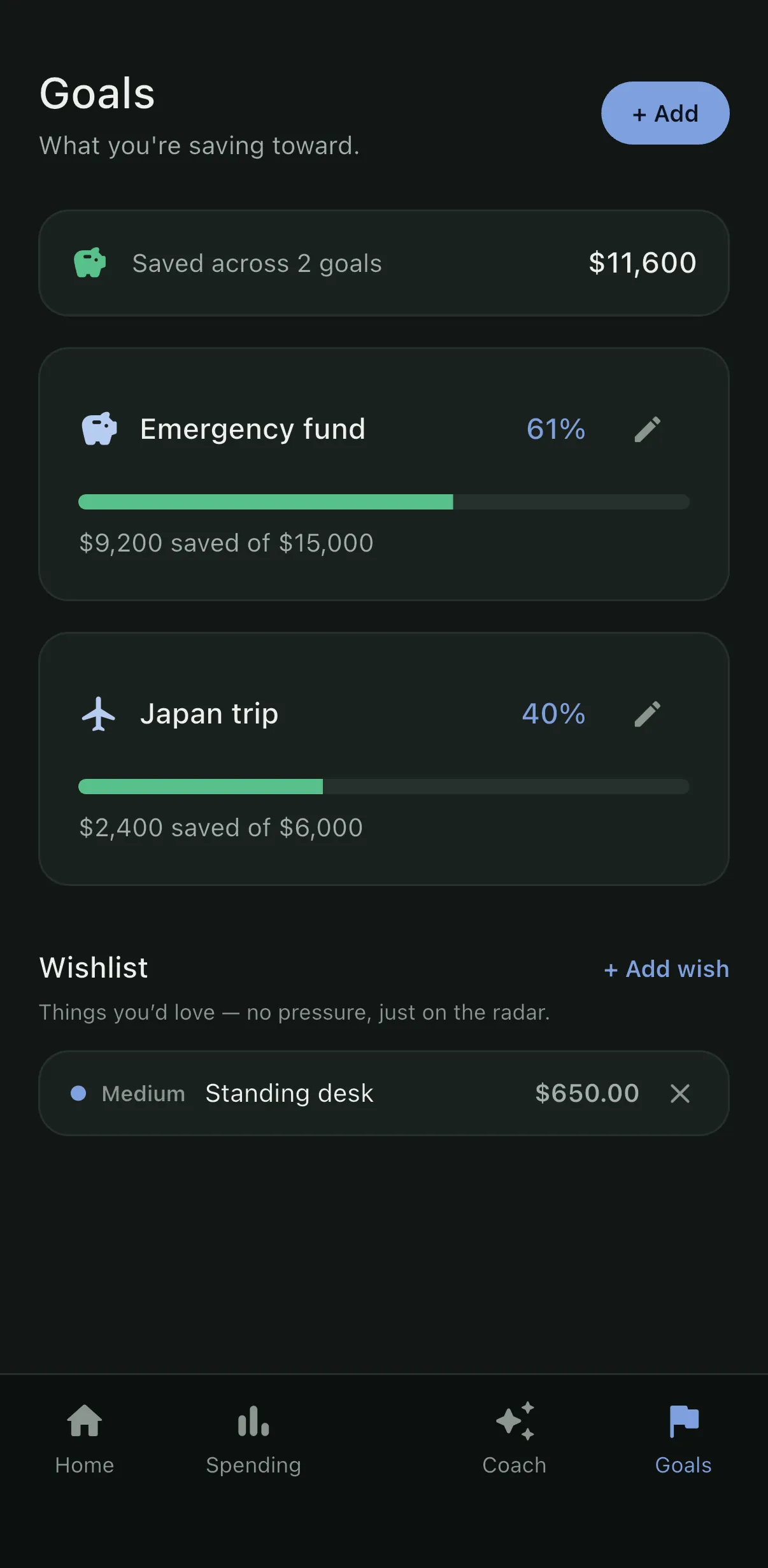Click the Emergency fund piggy bank icon
This screenshot has height=1568, width=768.
pos(99,429)
